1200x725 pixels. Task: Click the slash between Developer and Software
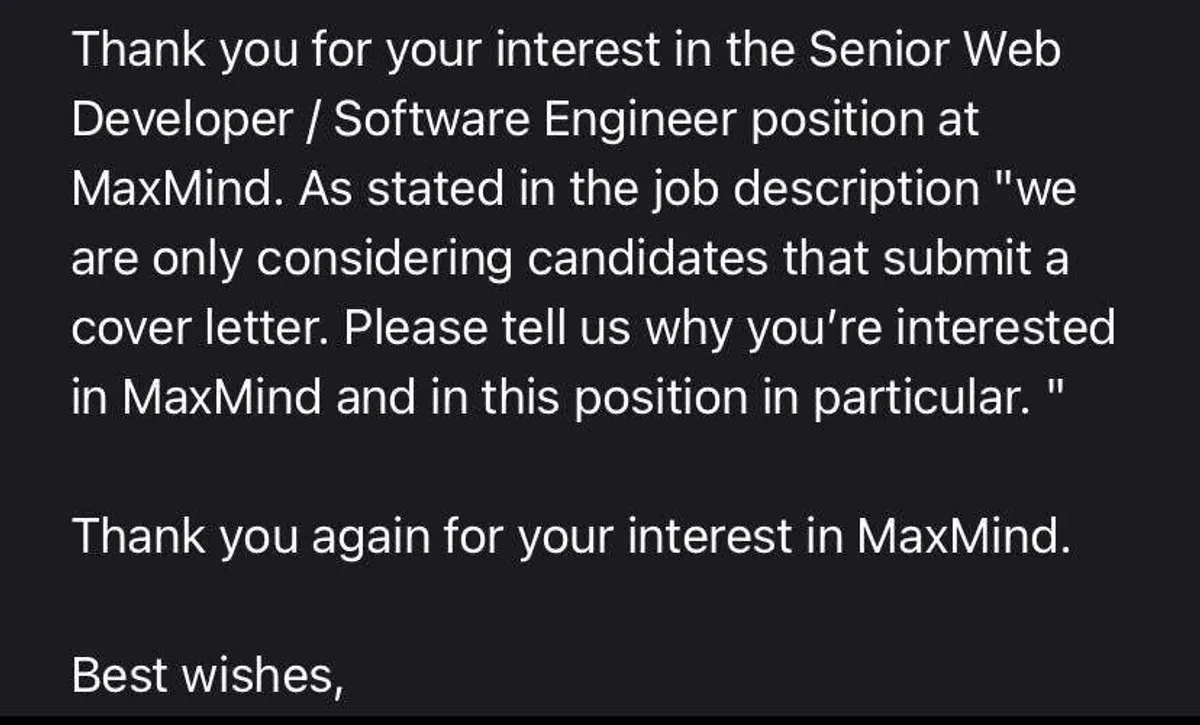[x=315, y=119]
